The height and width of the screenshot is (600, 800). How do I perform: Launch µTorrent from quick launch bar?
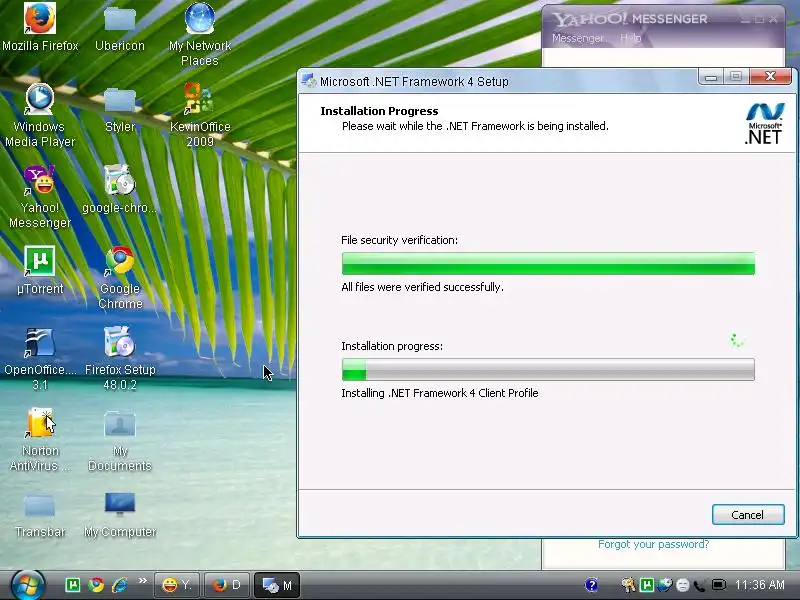pyautogui.click(x=72, y=585)
